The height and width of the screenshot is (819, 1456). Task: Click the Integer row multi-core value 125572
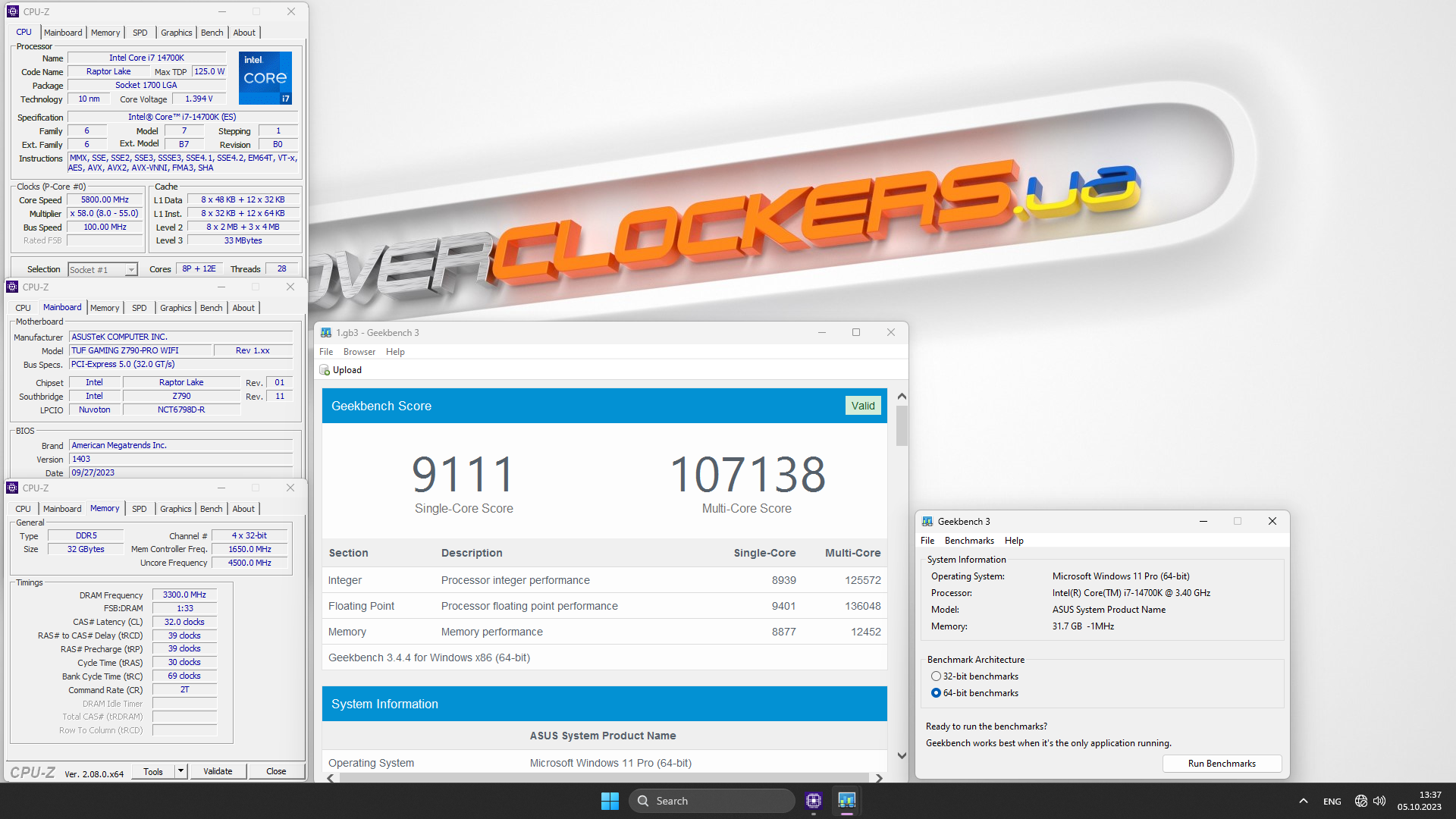click(863, 580)
